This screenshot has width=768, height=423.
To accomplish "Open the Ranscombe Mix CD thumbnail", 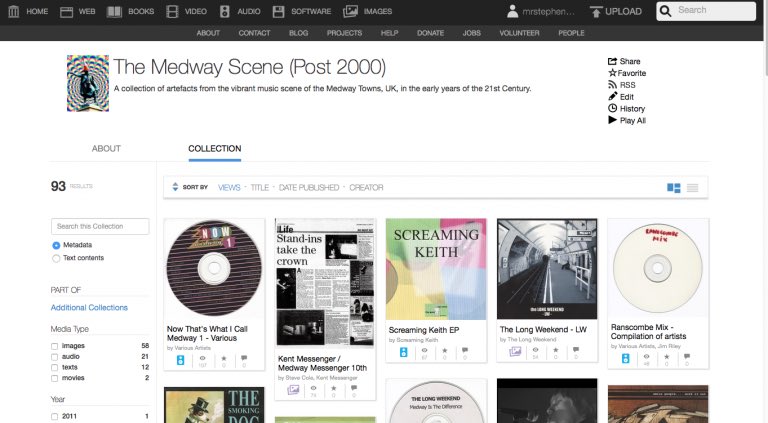I will coord(658,268).
